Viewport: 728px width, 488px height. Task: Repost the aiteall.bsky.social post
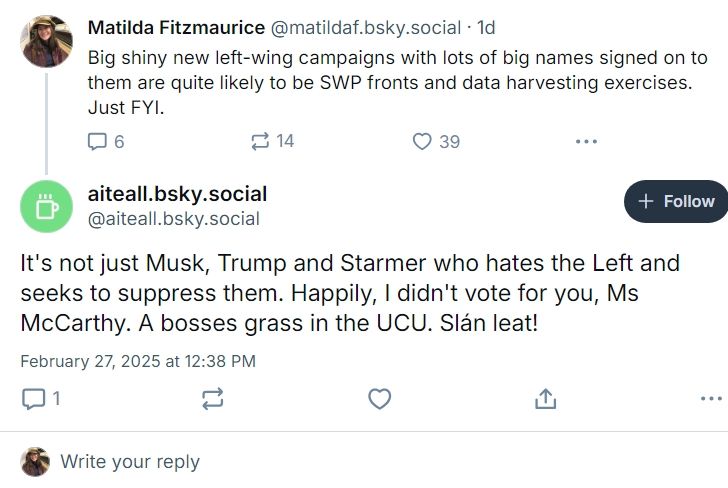point(212,399)
